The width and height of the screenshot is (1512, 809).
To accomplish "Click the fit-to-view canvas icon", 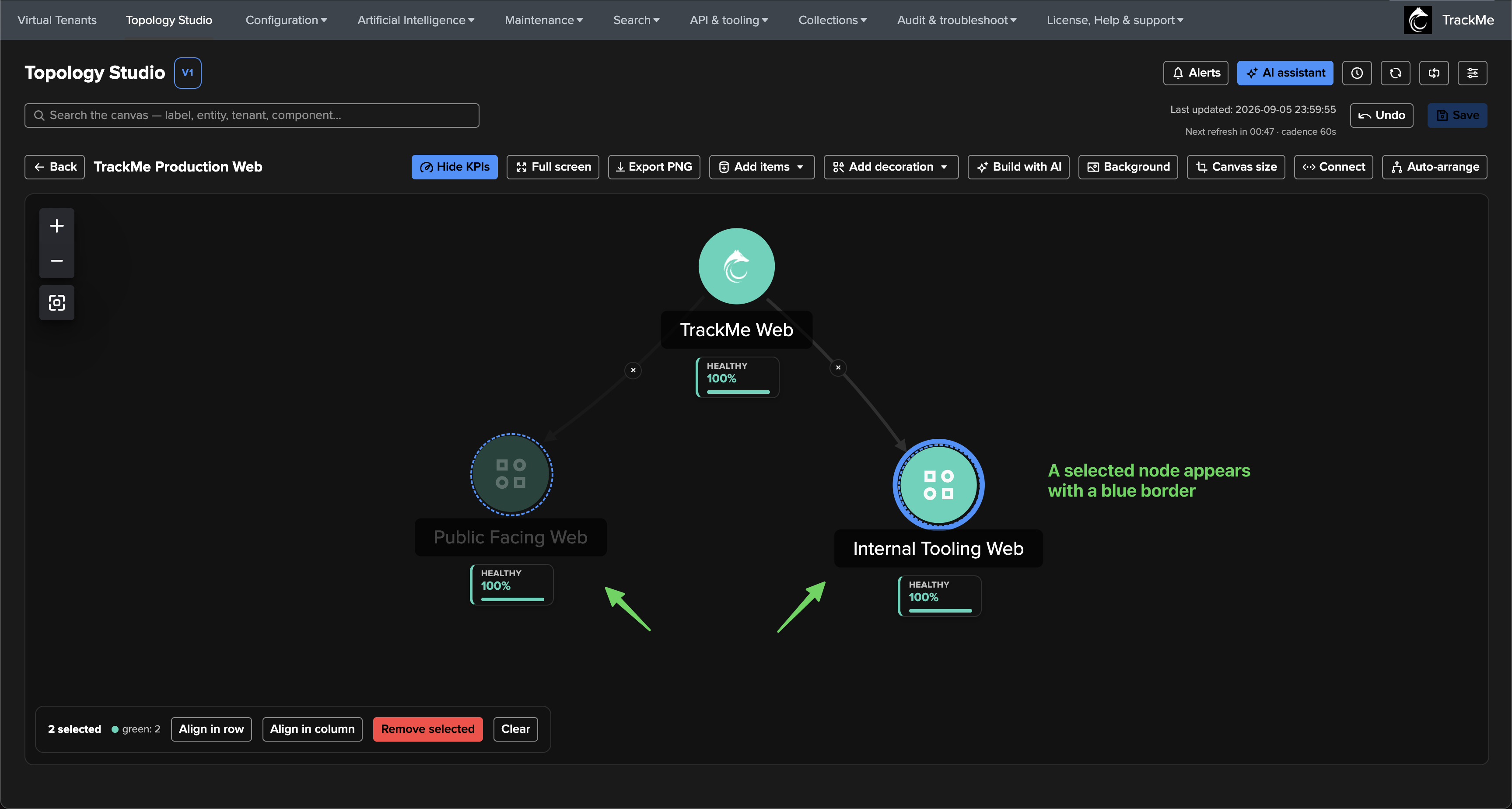I will point(57,302).
